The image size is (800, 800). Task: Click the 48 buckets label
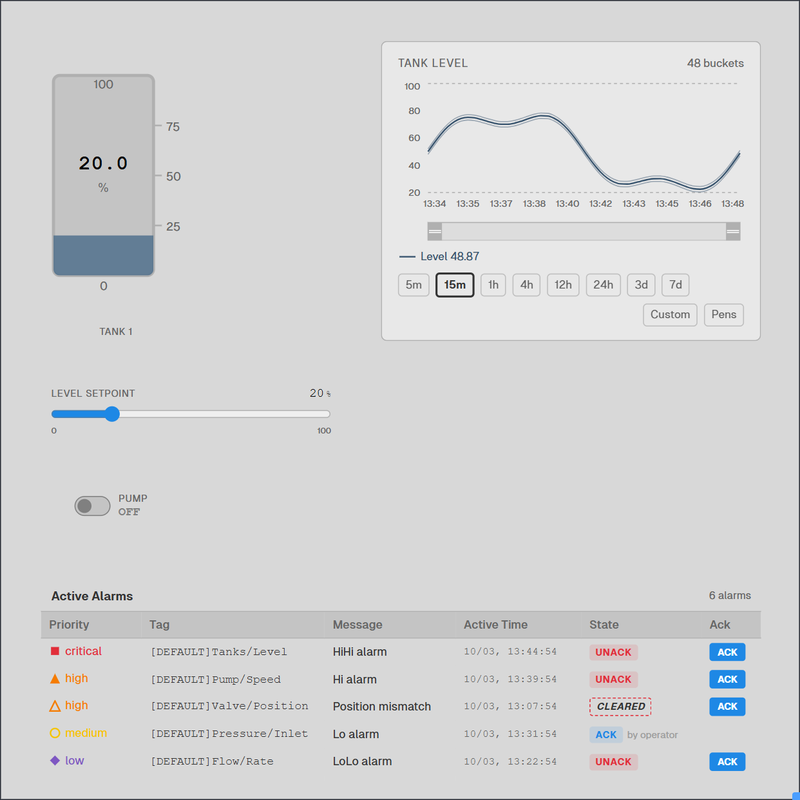[715, 63]
